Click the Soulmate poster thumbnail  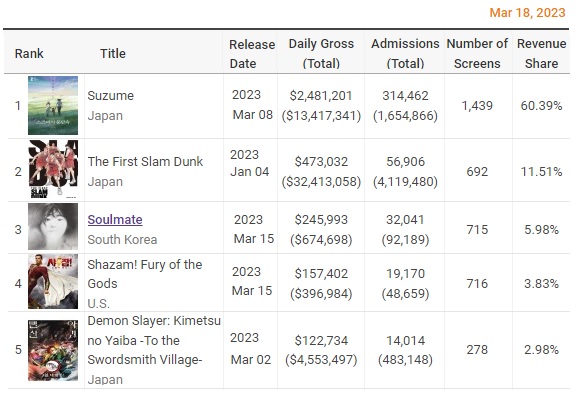[x=53, y=227]
